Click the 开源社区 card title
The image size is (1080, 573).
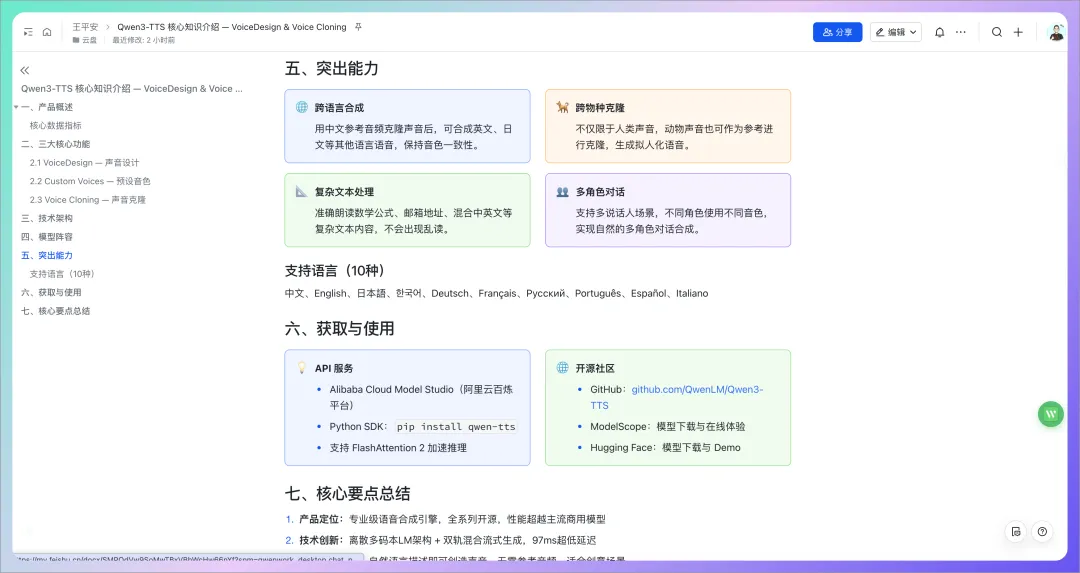tap(595, 368)
